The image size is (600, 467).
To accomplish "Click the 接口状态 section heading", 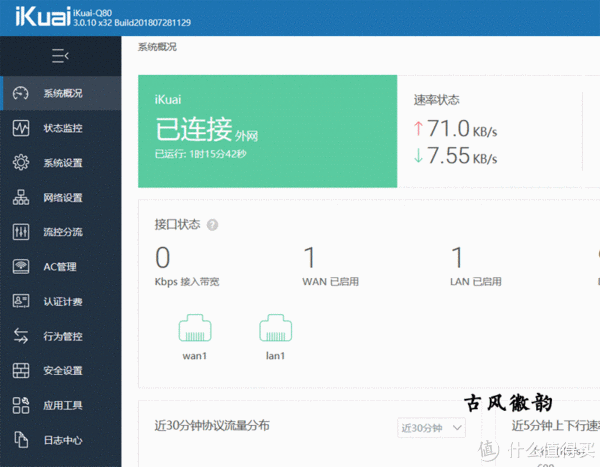I will pyautogui.click(x=177, y=224).
